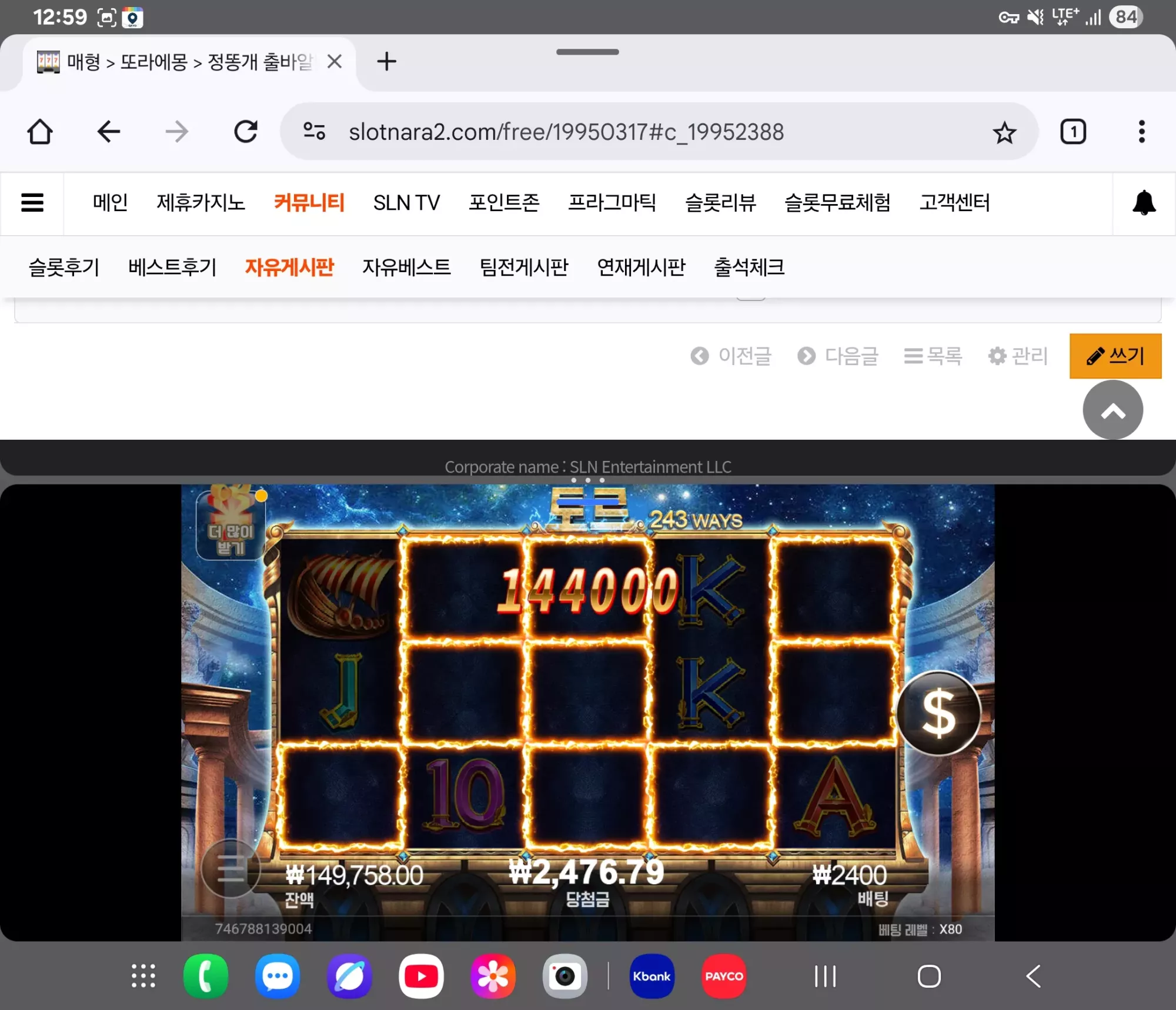Switch to the 베스트후기 sub-tab
Image resolution: width=1176 pixels, height=1010 pixels.
[x=172, y=267]
